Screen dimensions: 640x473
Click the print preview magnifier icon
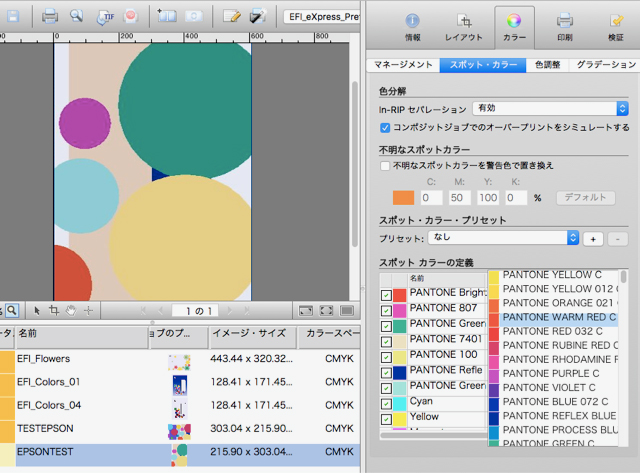(x=77, y=16)
